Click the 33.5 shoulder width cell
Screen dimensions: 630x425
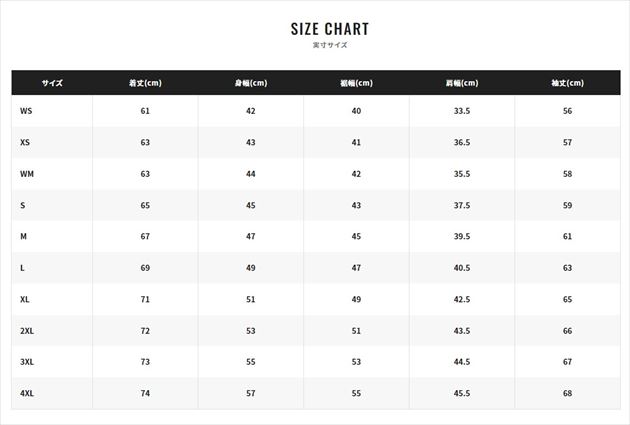(x=461, y=111)
